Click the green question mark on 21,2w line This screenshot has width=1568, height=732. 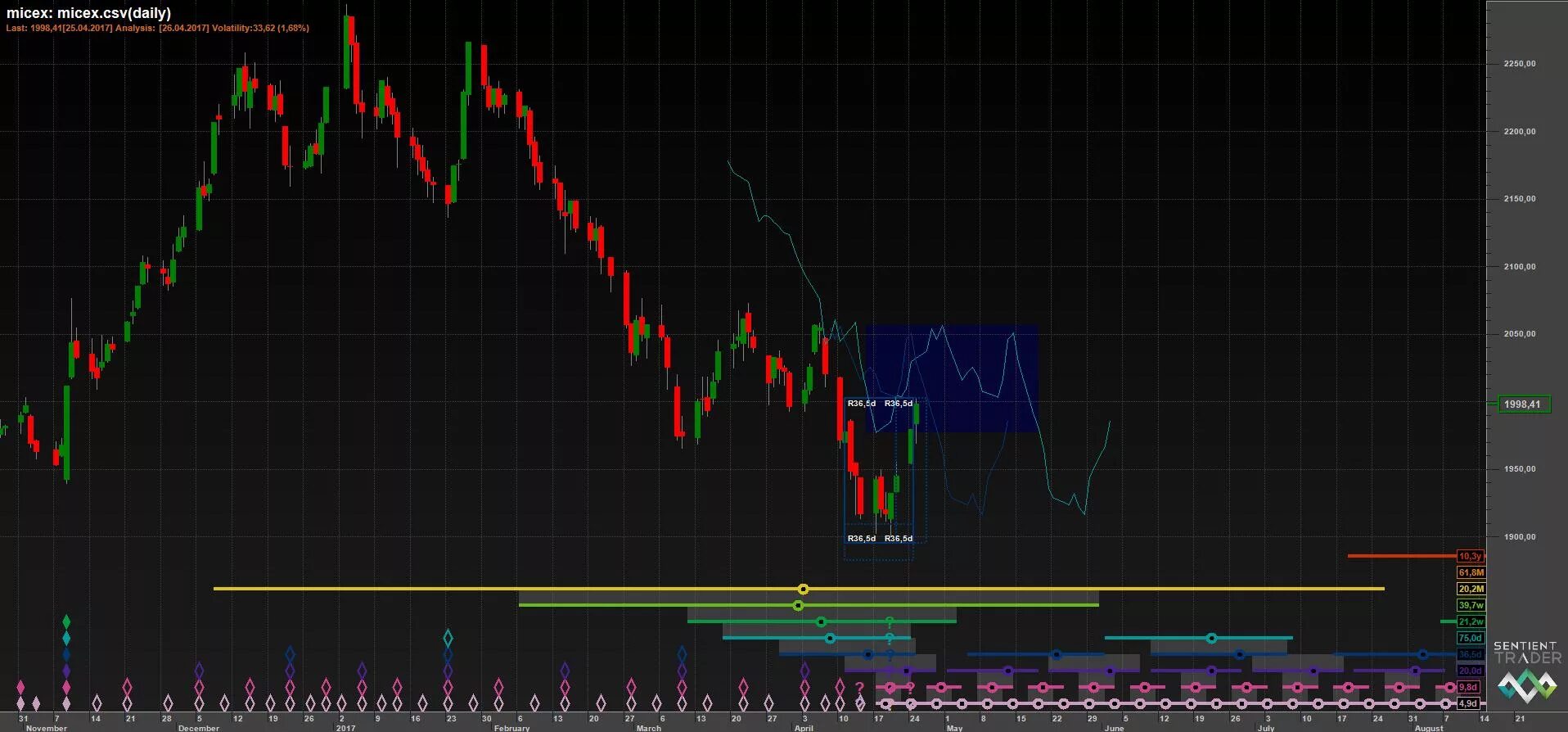890,622
